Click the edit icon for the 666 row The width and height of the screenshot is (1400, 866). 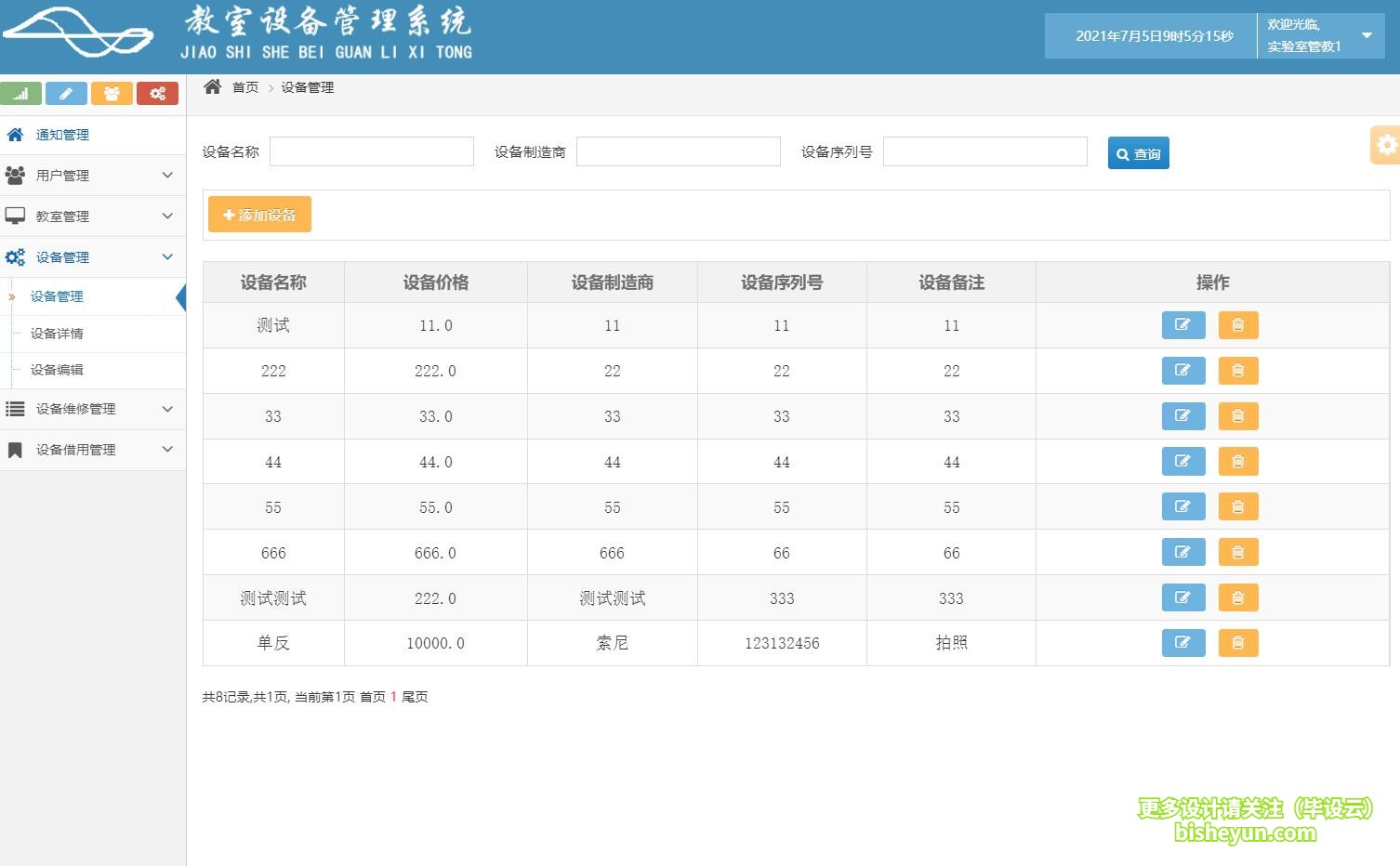[x=1182, y=552]
